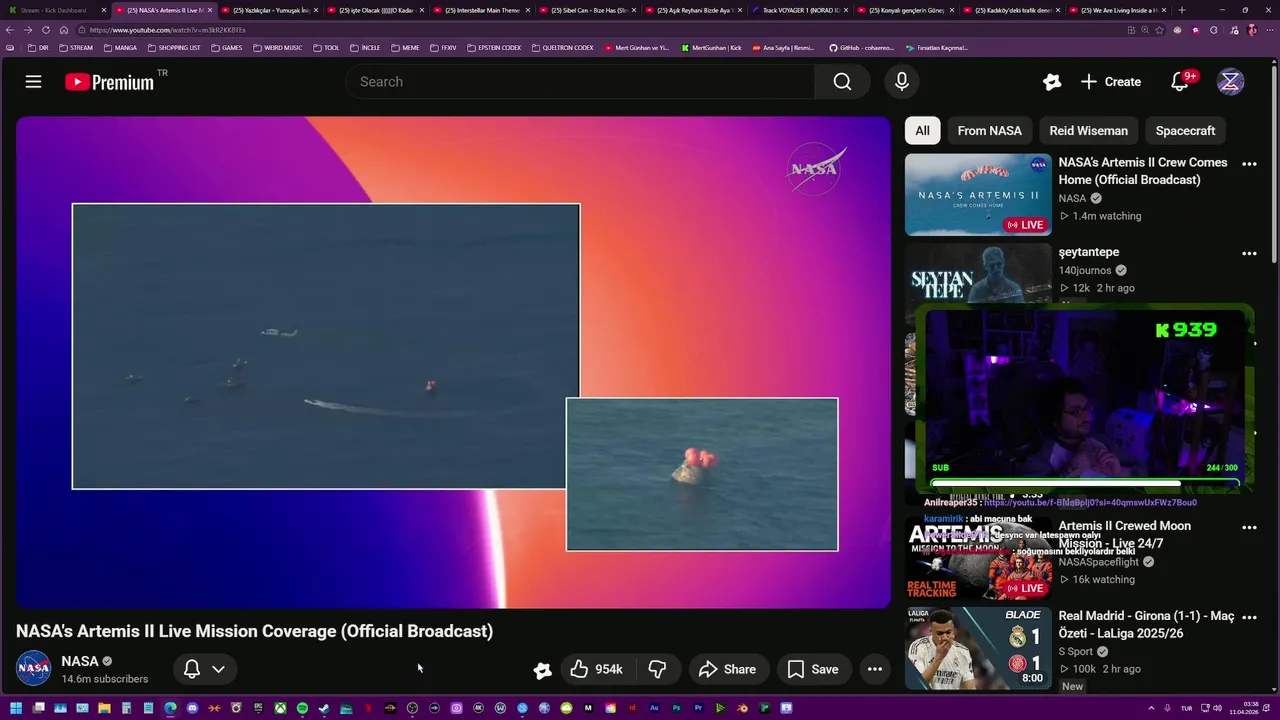Select the All filter chip

(x=922, y=130)
